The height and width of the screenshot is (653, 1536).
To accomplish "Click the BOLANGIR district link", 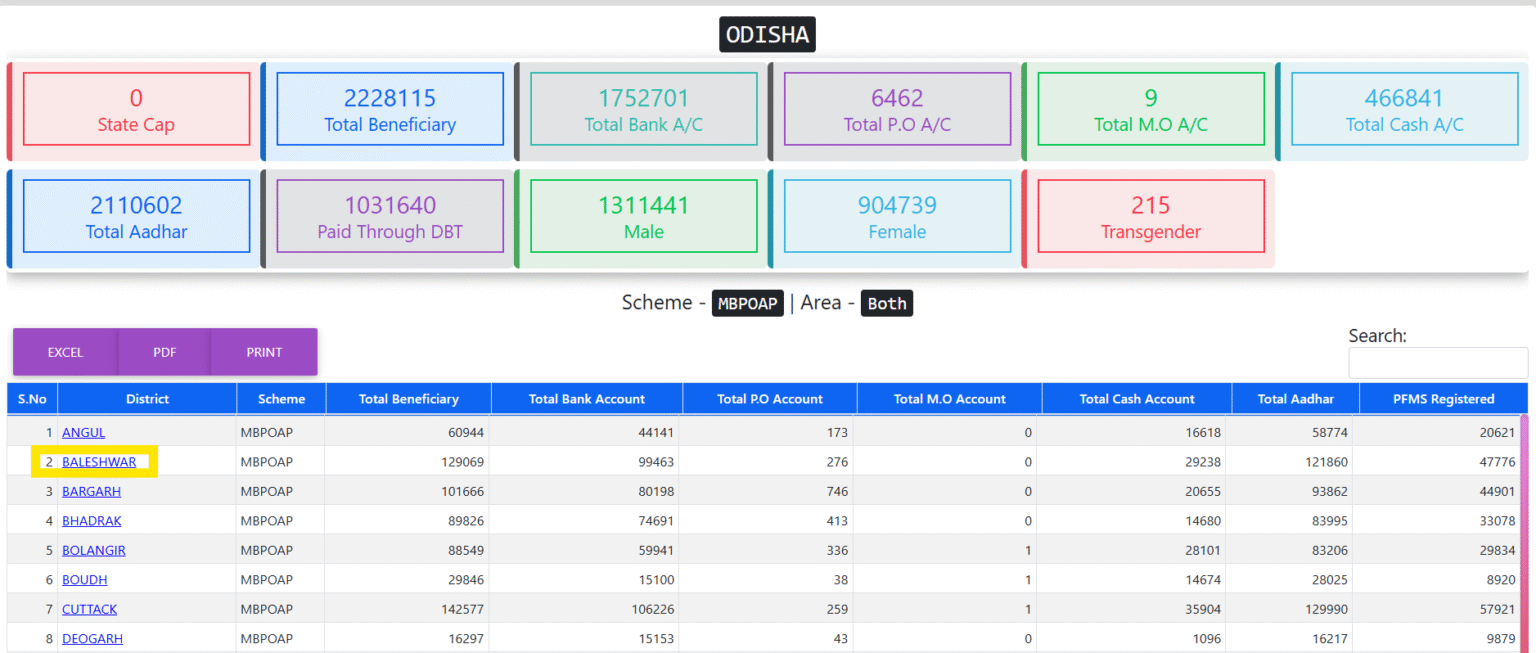I will [93, 550].
